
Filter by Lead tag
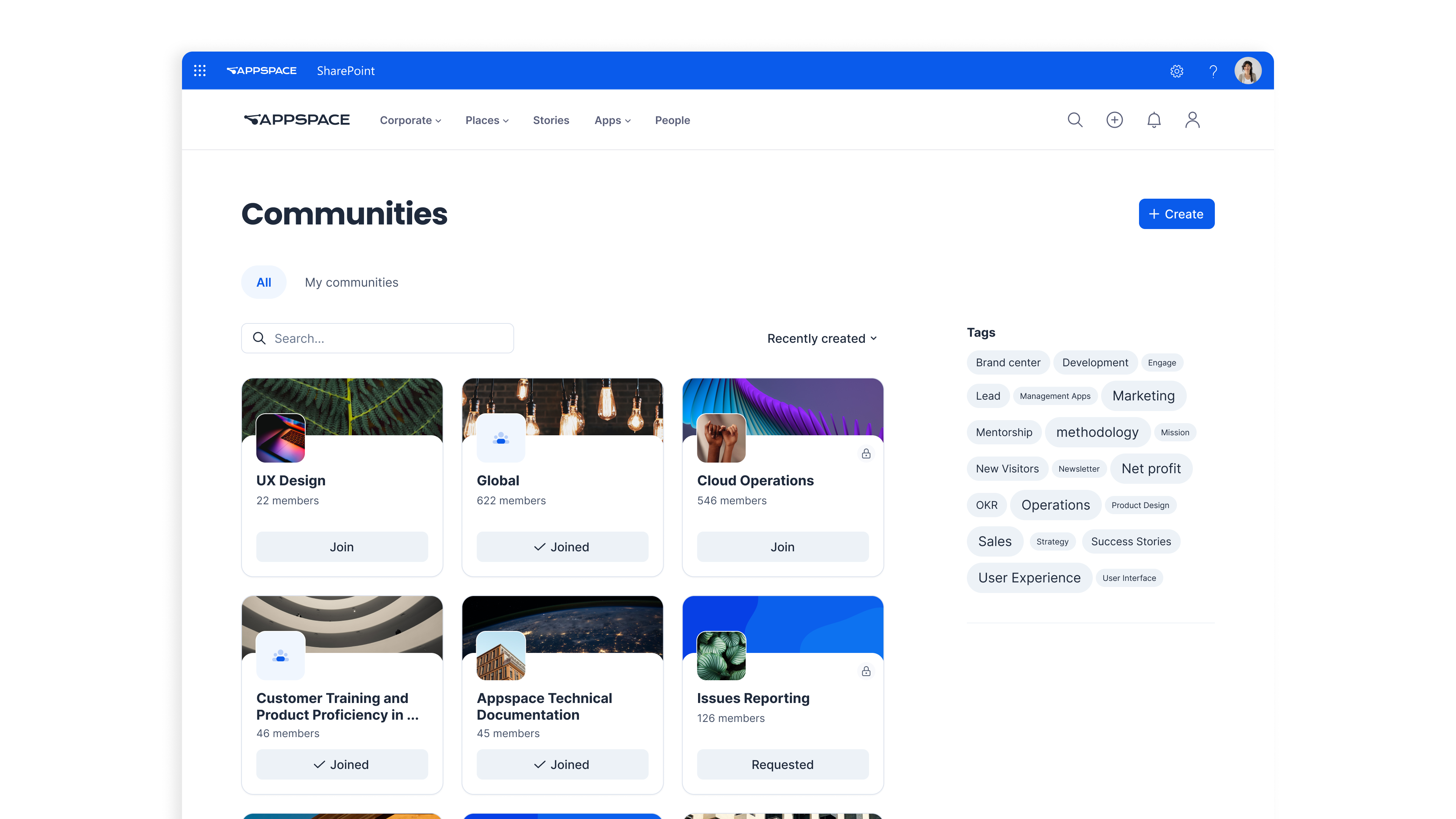(x=988, y=395)
